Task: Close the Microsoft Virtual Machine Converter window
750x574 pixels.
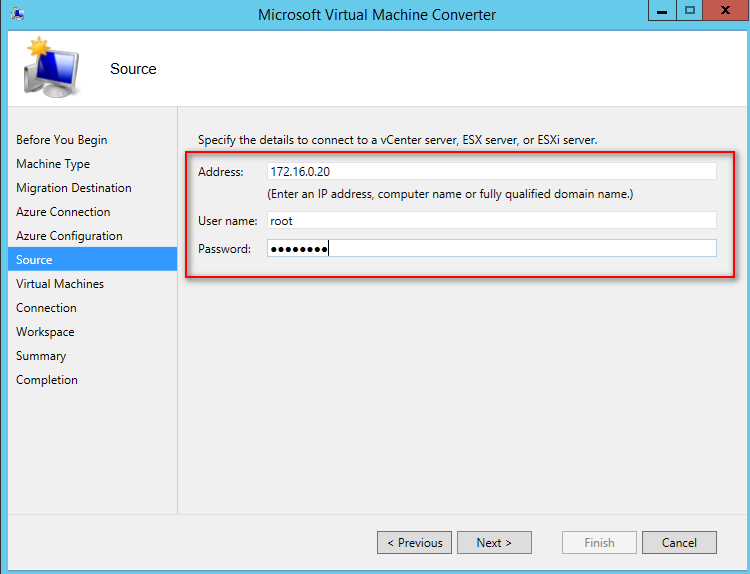Action: click(x=726, y=11)
